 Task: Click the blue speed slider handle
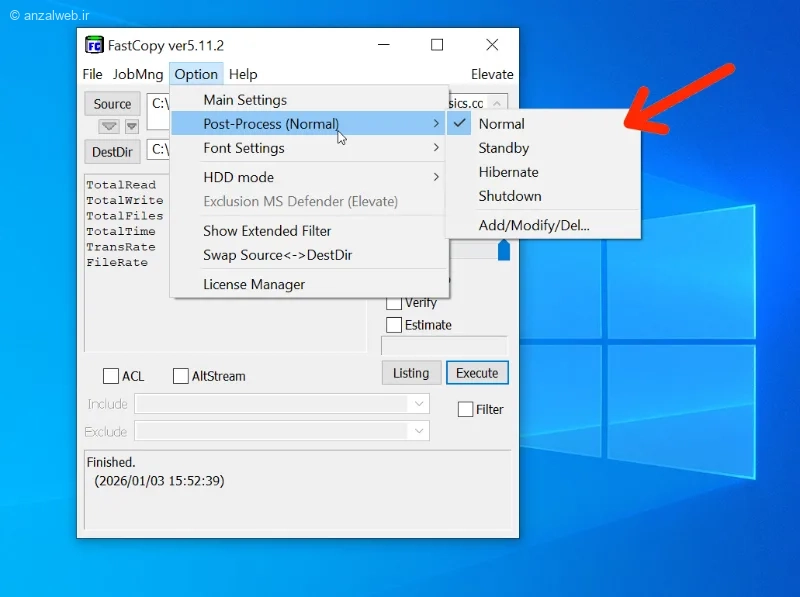tap(504, 250)
